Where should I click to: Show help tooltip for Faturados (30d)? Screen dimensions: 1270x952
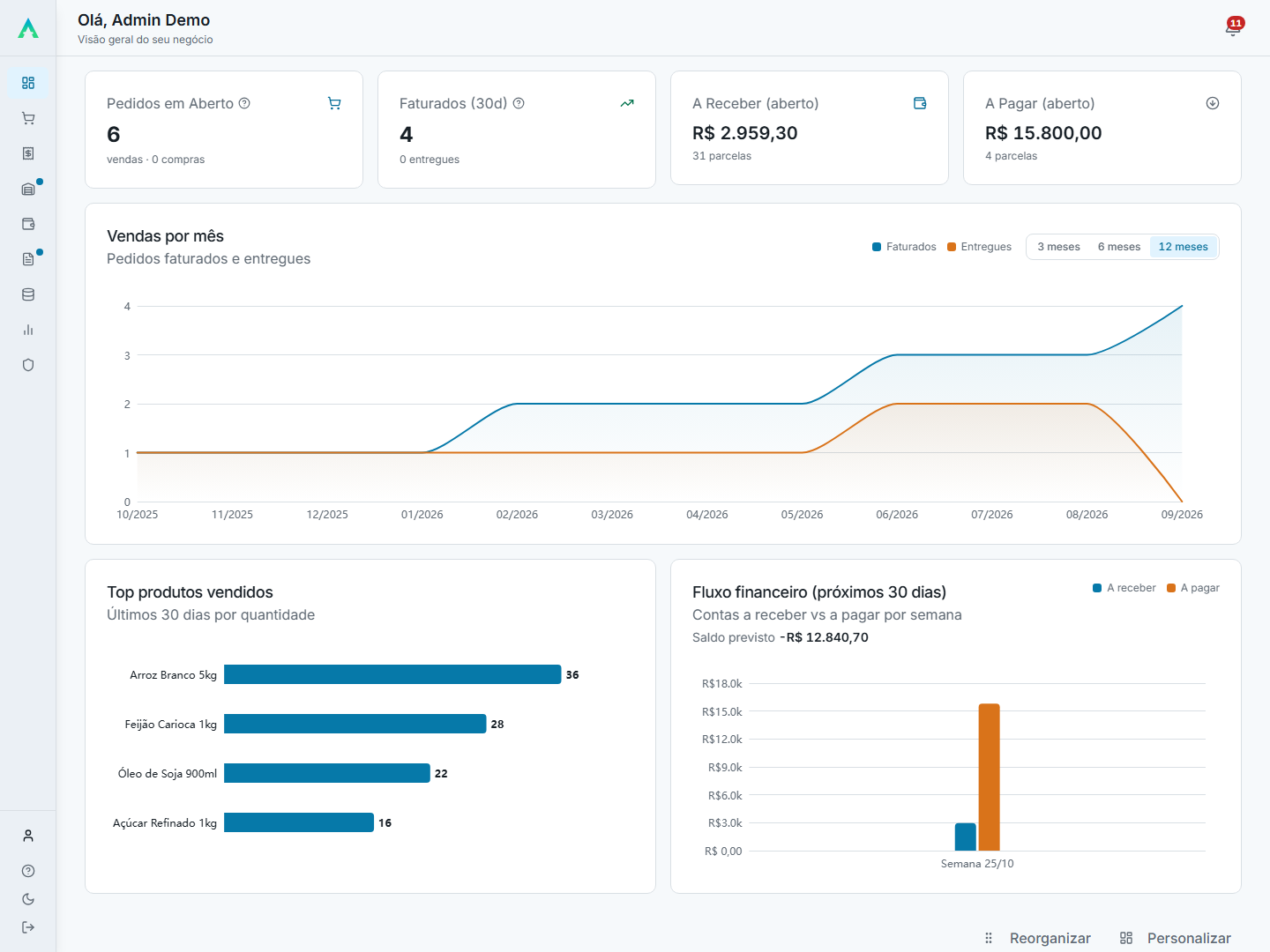519,103
